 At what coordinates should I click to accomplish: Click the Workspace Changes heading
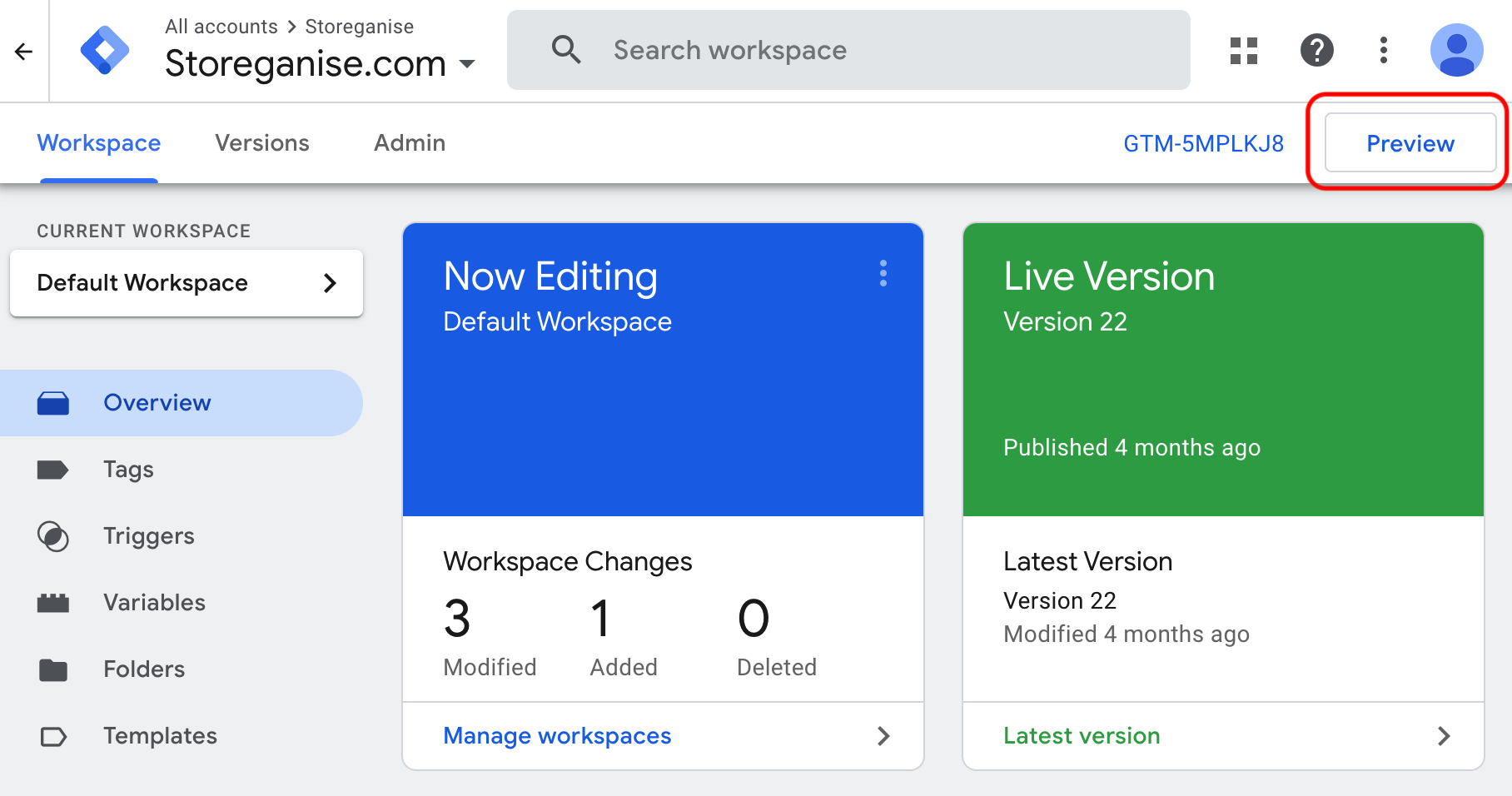(x=567, y=562)
